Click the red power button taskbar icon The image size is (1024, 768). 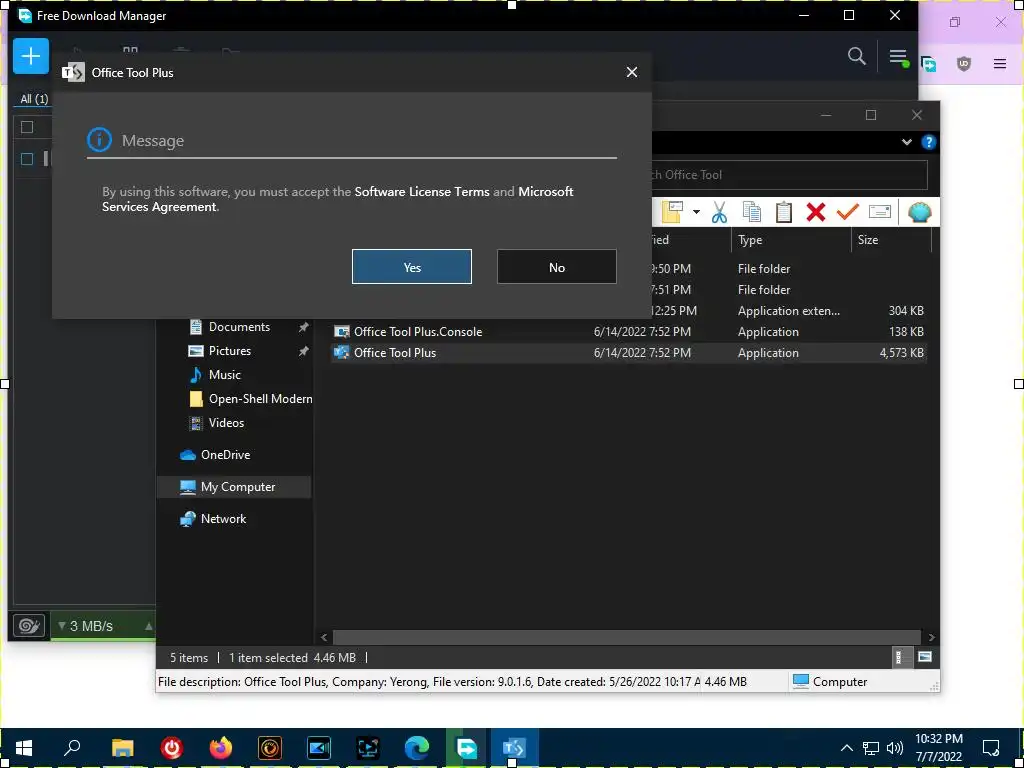pyautogui.click(x=171, y=748)
